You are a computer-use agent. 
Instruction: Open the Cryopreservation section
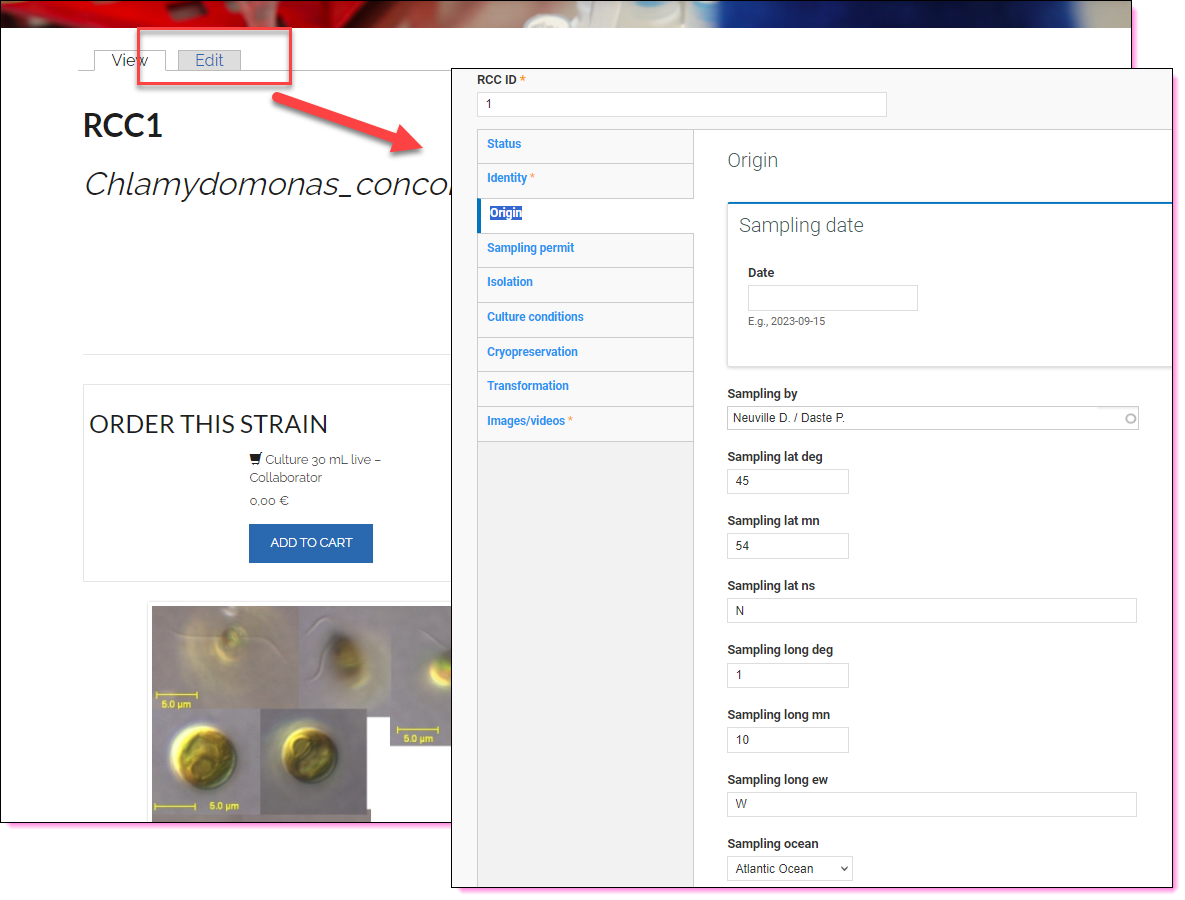click(532, 352)
